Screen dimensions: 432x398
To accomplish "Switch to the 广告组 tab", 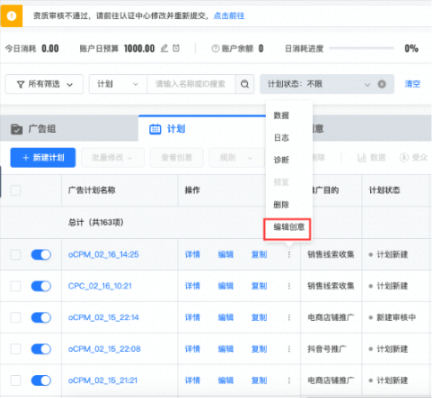I will click(x=69, y=129).
